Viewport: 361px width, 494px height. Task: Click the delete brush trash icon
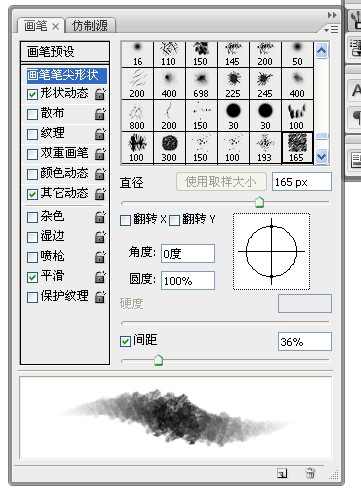[310, 473]
